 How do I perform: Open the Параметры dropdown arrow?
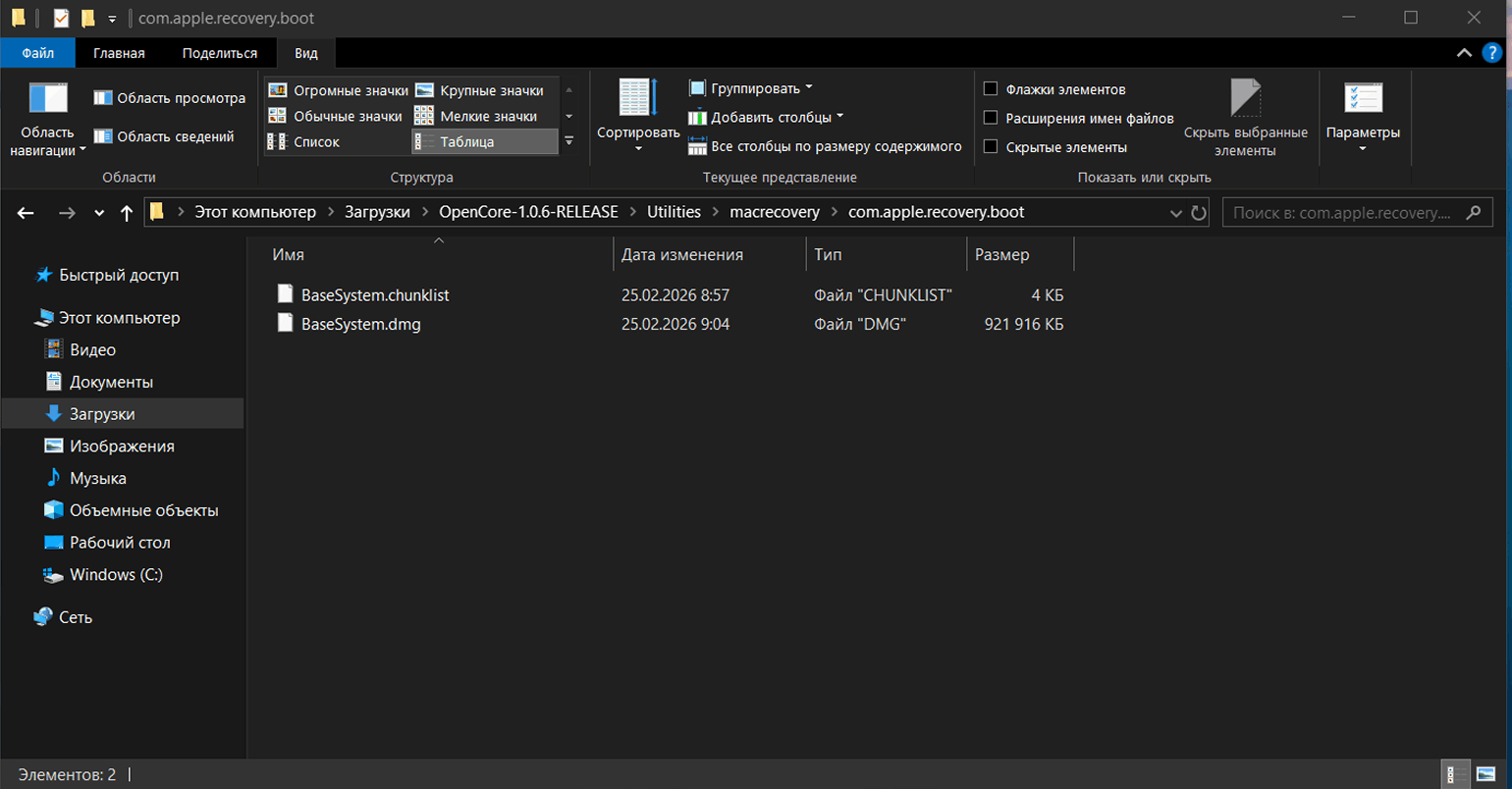[x=1363, y=149]
